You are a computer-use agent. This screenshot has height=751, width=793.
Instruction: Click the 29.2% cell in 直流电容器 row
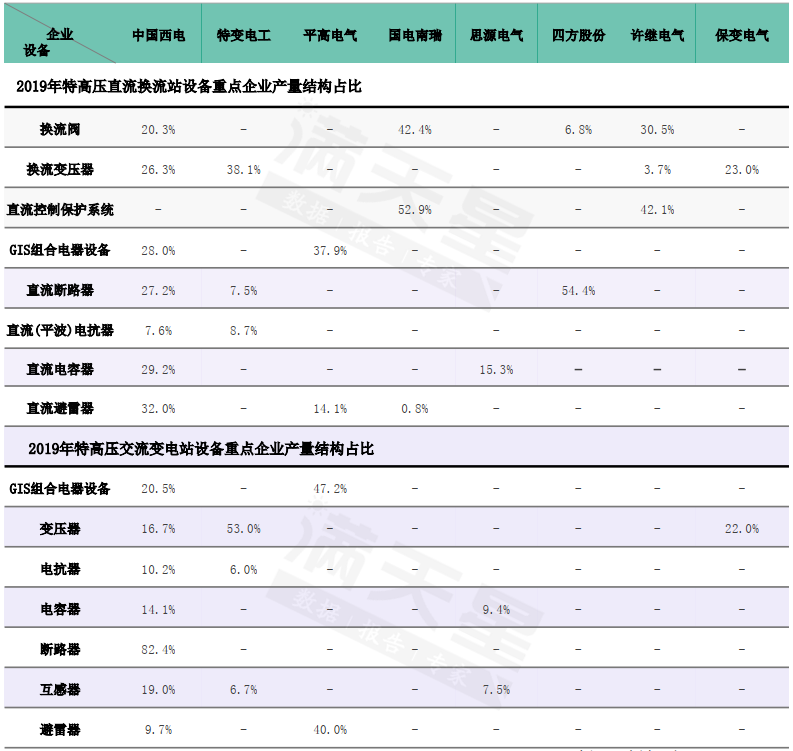point(158,370)
